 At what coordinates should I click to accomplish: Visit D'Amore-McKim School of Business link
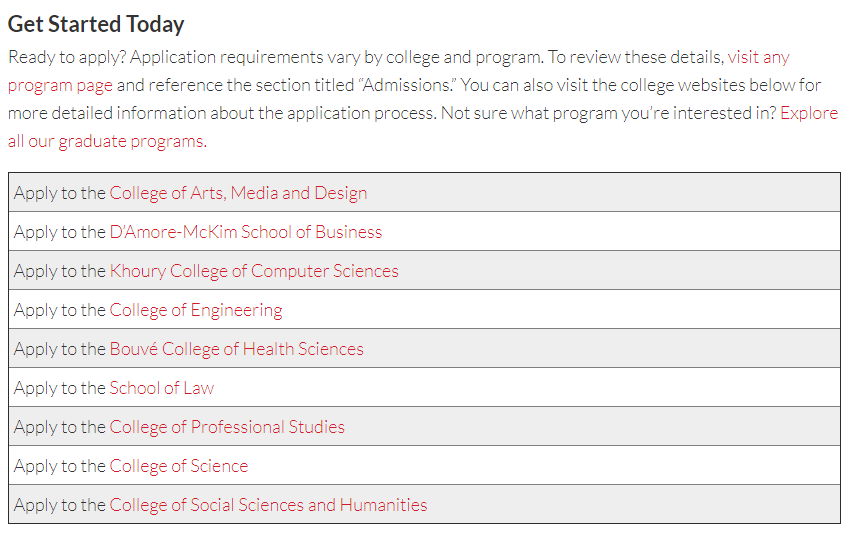(246, 232)
